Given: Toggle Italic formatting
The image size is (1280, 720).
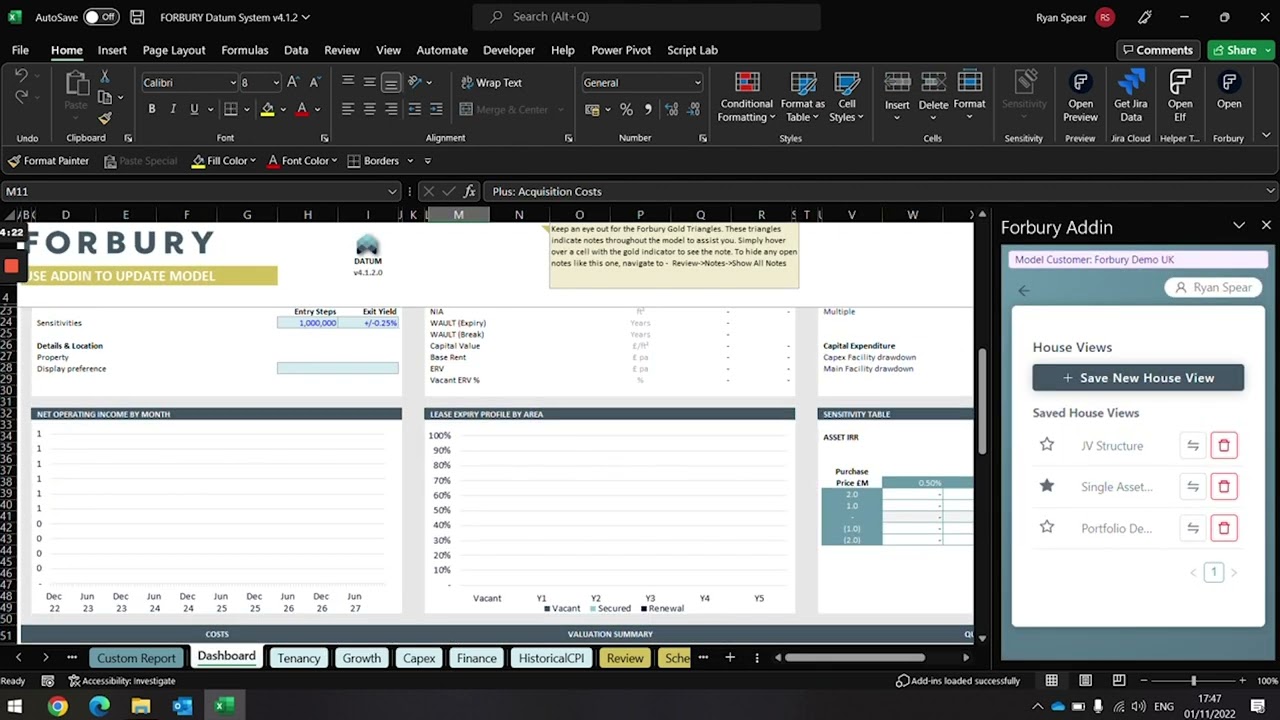Looking at the screenshot, I should coord(173,109).
